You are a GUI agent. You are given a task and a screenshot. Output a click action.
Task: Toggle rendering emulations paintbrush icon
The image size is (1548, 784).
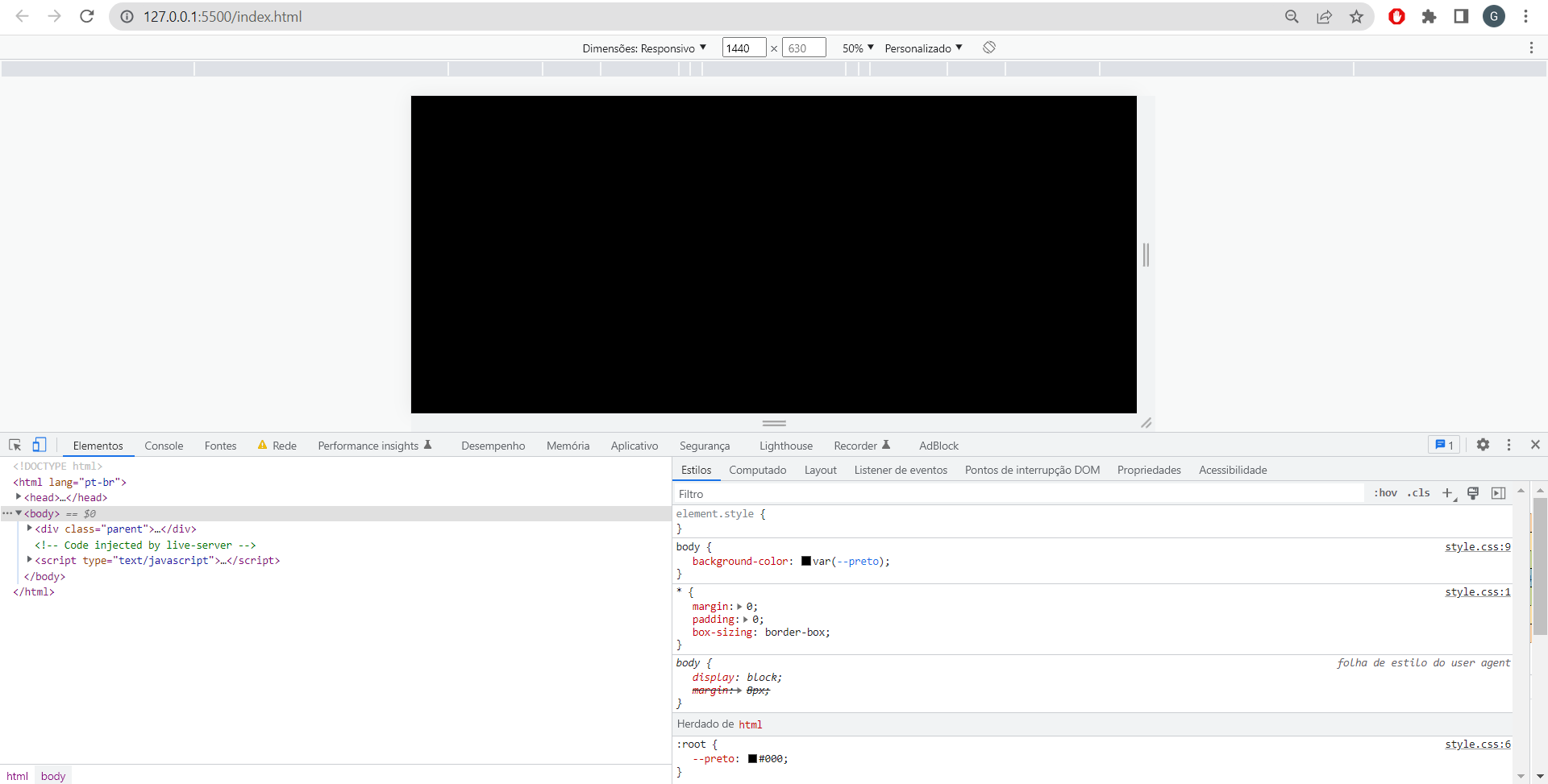click(1473, 493)
